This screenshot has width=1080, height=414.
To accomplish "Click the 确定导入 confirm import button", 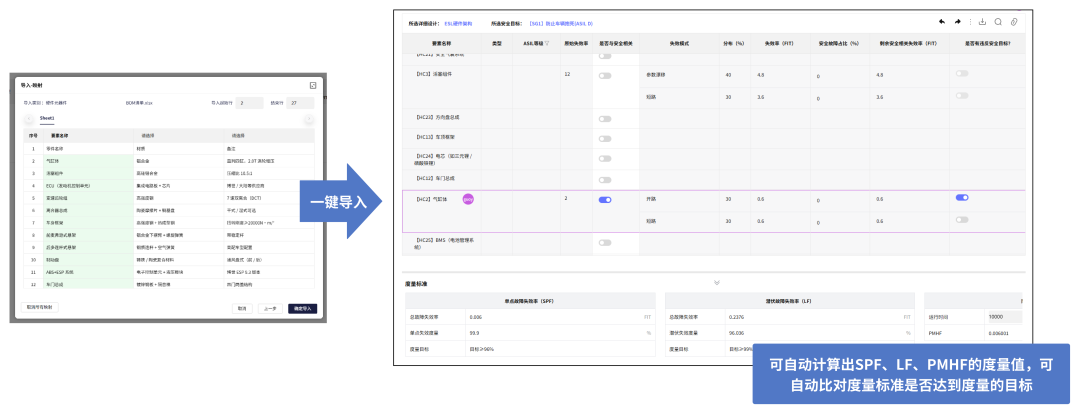I will (x=303, y=309).
